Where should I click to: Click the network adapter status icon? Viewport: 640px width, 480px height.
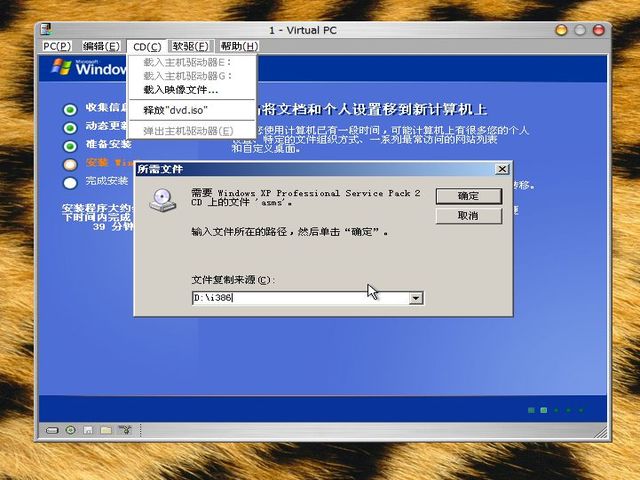[124, 429]
